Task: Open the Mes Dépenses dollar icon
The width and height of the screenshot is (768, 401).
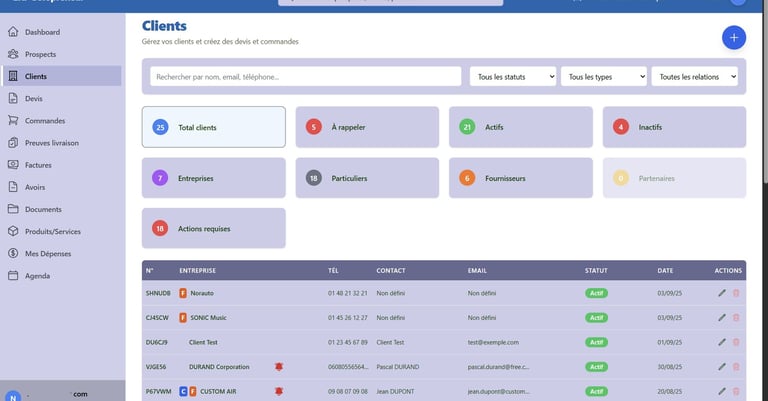Action: coord(13,253)
